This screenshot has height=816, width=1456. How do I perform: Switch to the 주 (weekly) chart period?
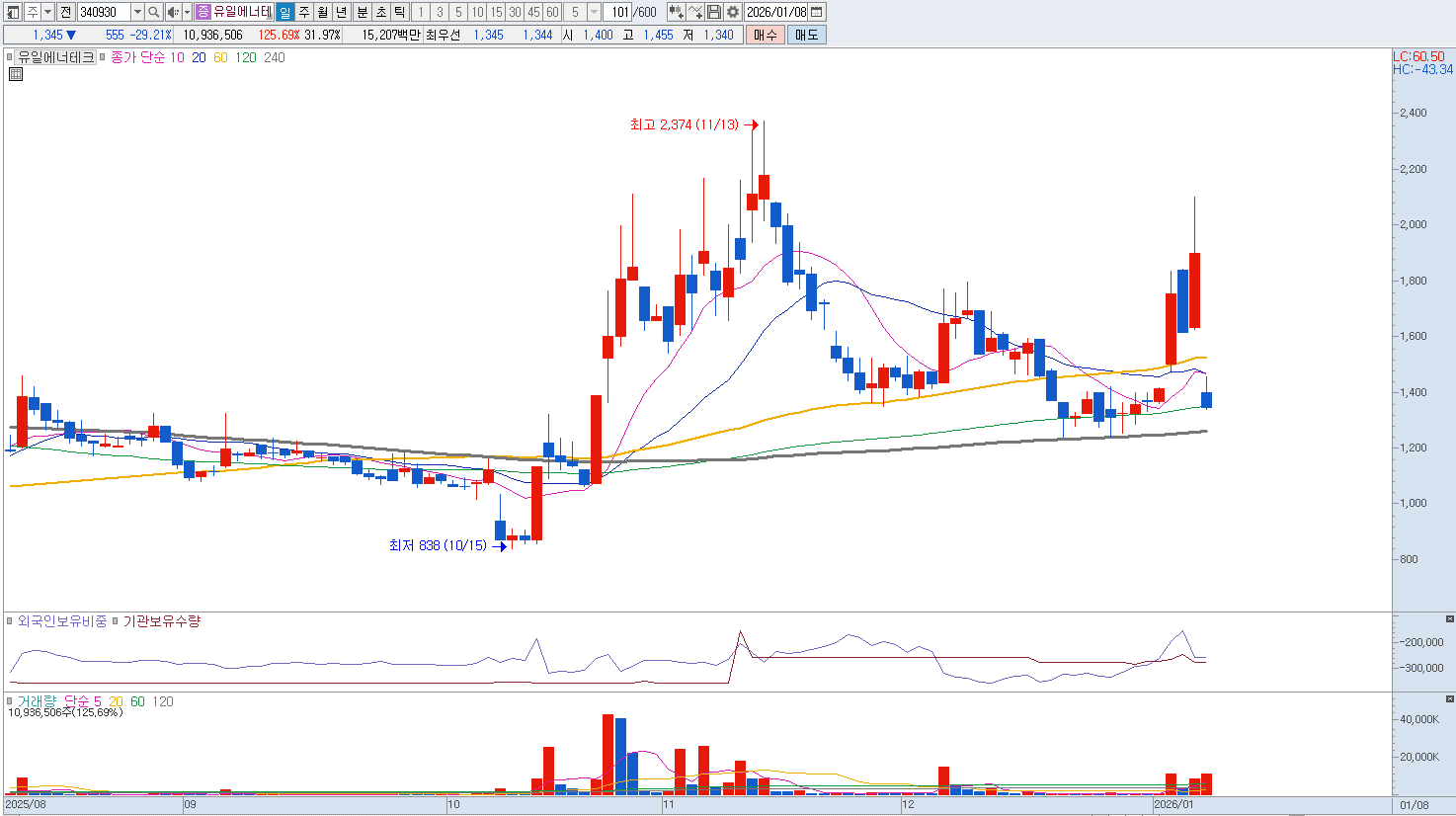tap(304, 12)
